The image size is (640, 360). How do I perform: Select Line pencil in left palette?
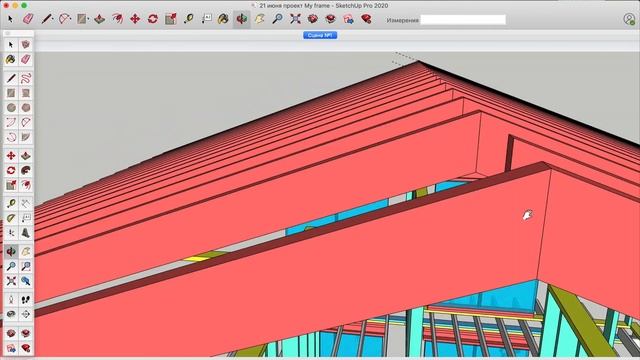coord(11,78)
